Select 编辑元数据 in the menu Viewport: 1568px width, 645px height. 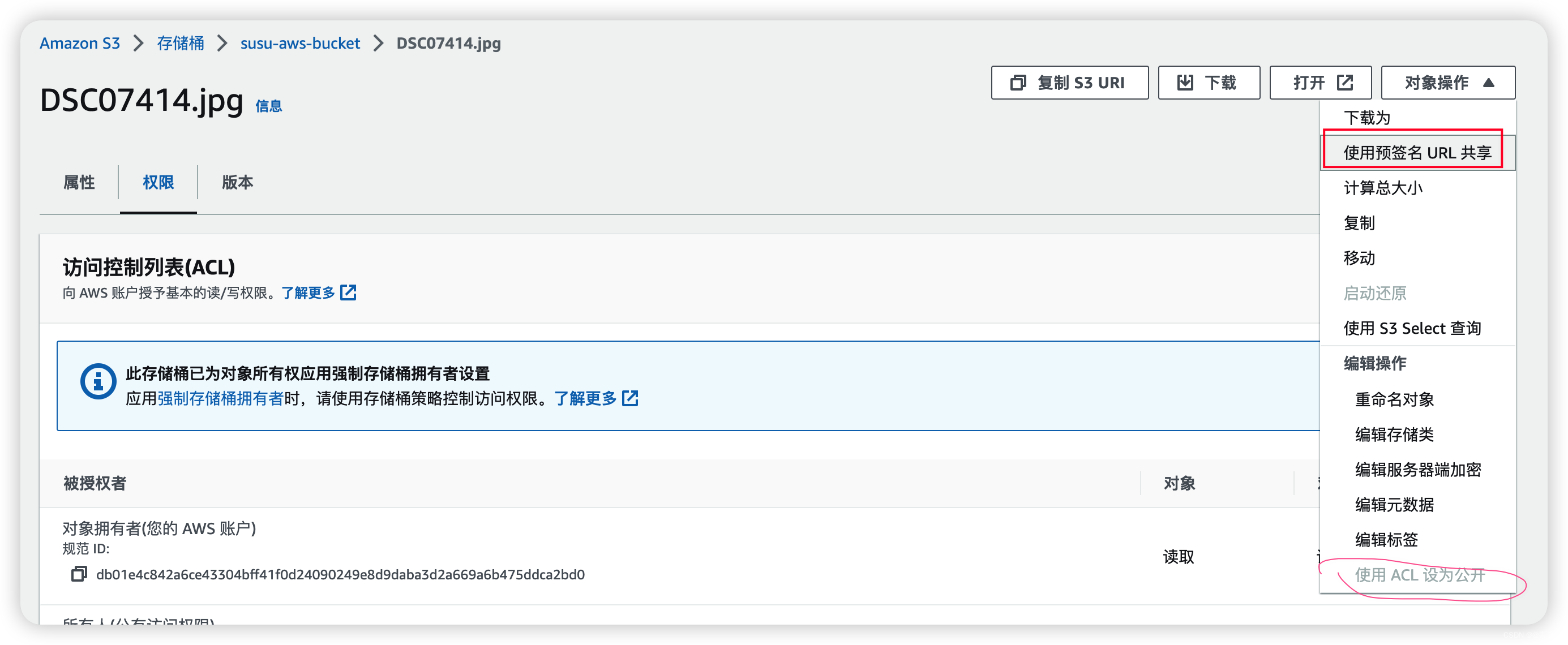(1417, 505)
